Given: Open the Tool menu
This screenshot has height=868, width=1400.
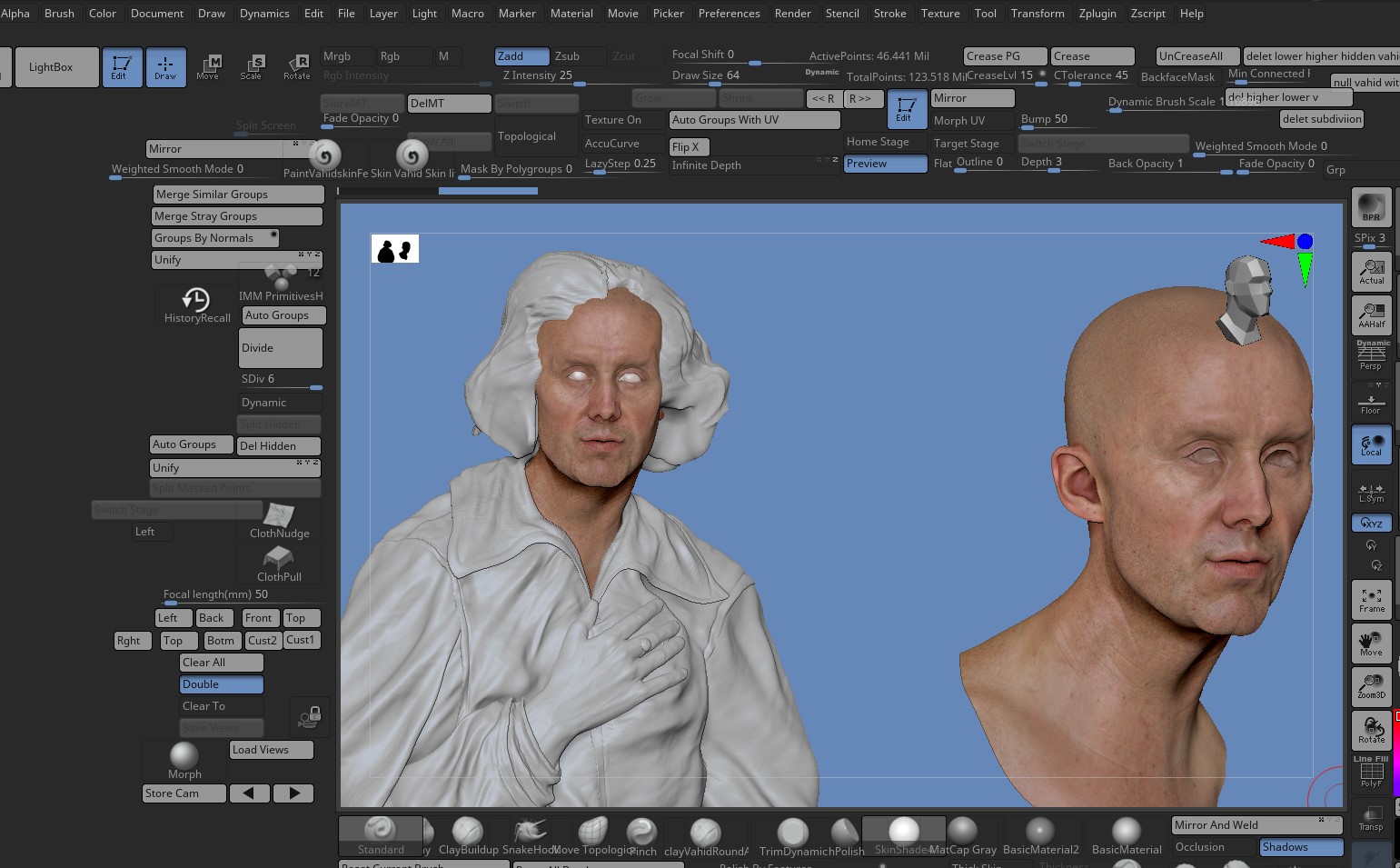Looking at the screenshot, I should coord(986,13).
